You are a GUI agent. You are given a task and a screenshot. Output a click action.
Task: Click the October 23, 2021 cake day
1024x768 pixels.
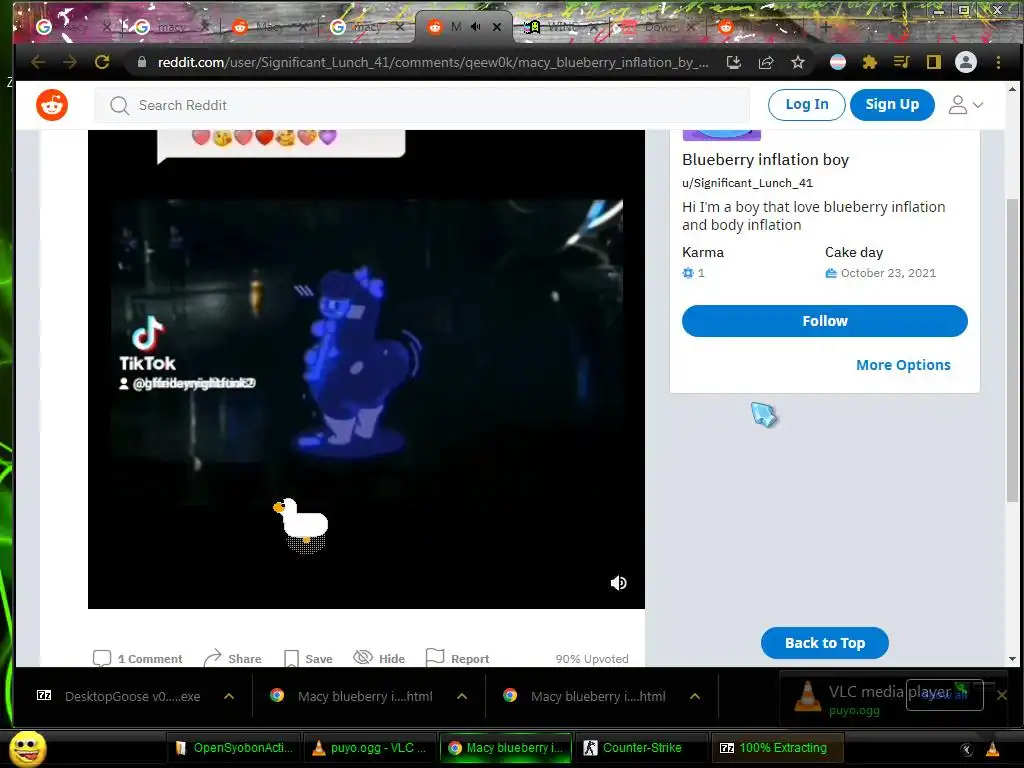point(888,273)
